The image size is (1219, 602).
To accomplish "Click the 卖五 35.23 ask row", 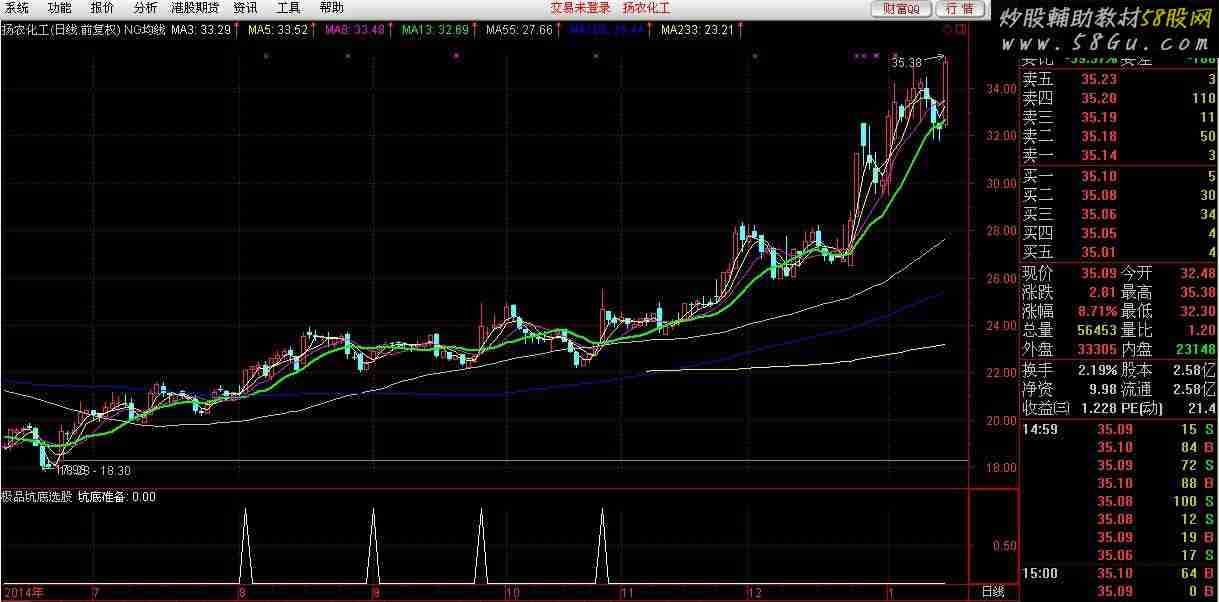I will click(1119, 79).
